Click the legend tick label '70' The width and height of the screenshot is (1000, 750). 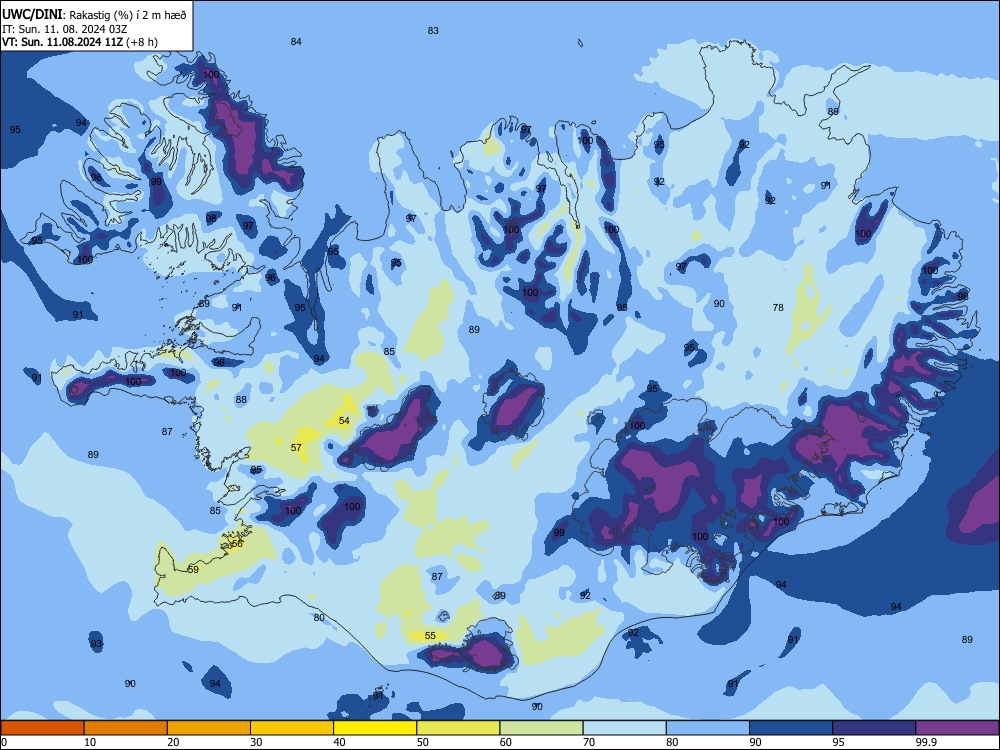coord(589,742)
